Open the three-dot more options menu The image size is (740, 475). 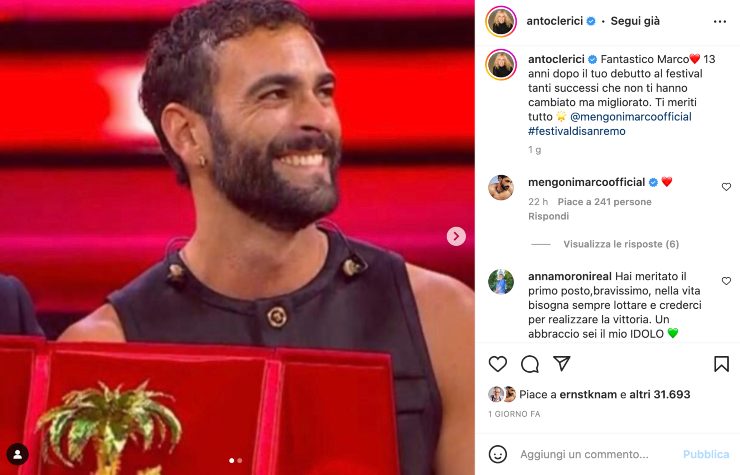point(720,22)
